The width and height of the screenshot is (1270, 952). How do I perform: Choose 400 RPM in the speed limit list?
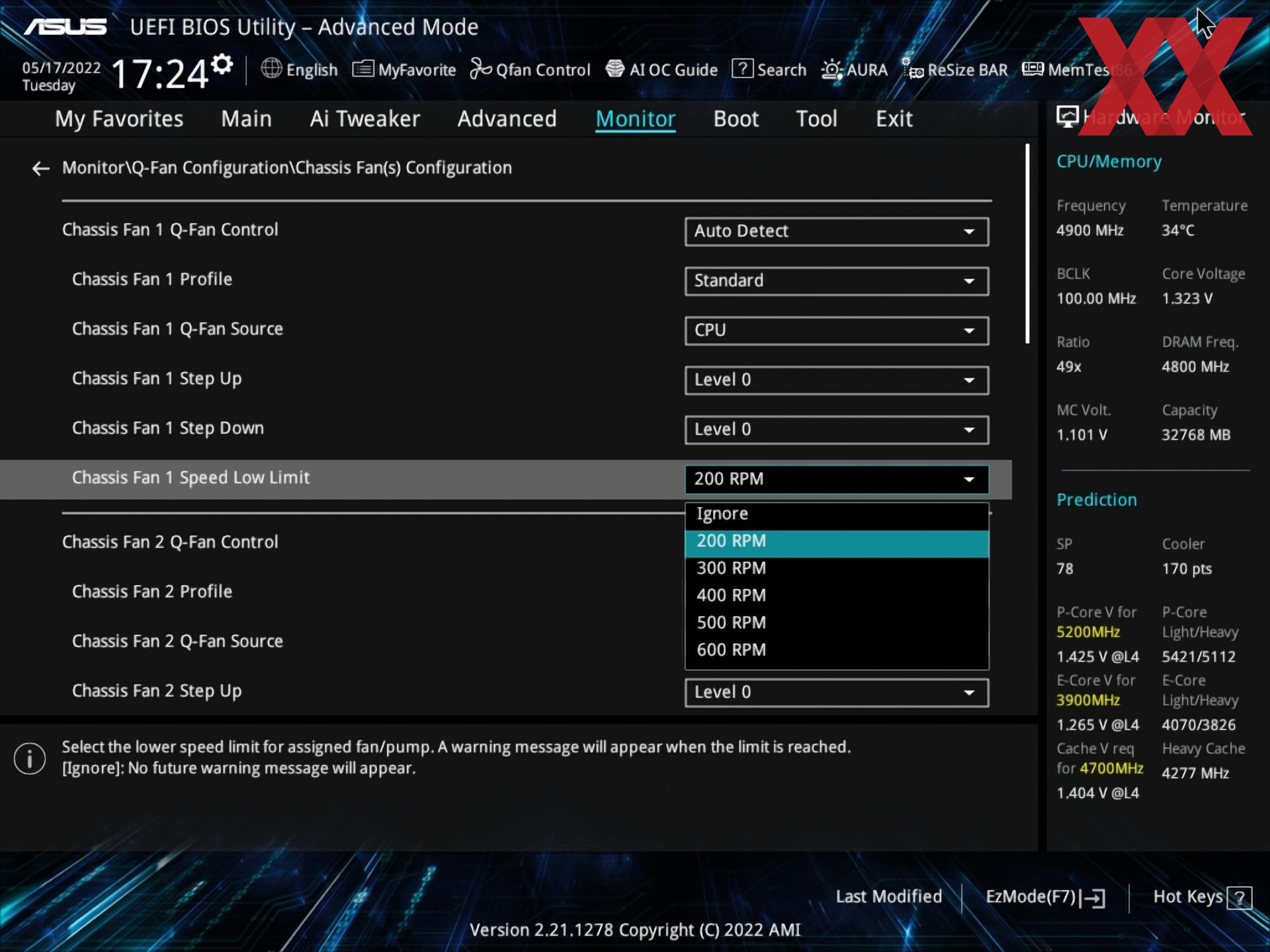837,596
